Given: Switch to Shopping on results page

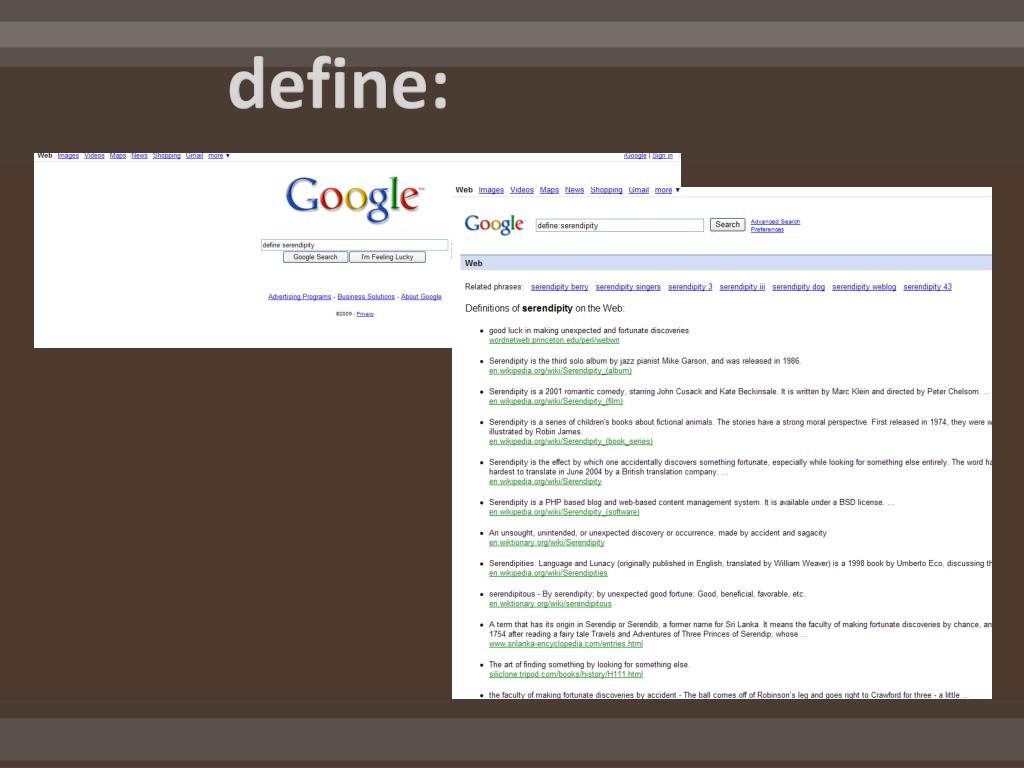Looking at the screenshot, I should [606, 190].
